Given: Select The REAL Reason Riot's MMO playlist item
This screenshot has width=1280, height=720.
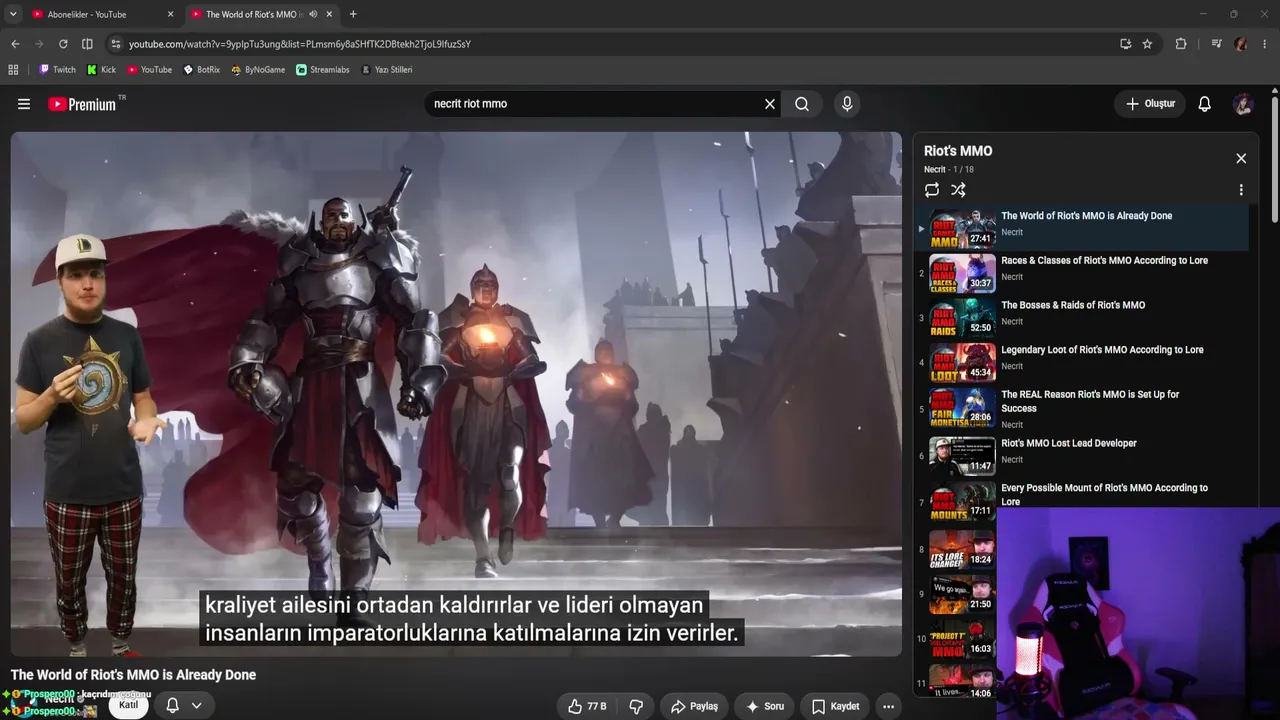Looking at the screenshot, I should point(1082,409).
